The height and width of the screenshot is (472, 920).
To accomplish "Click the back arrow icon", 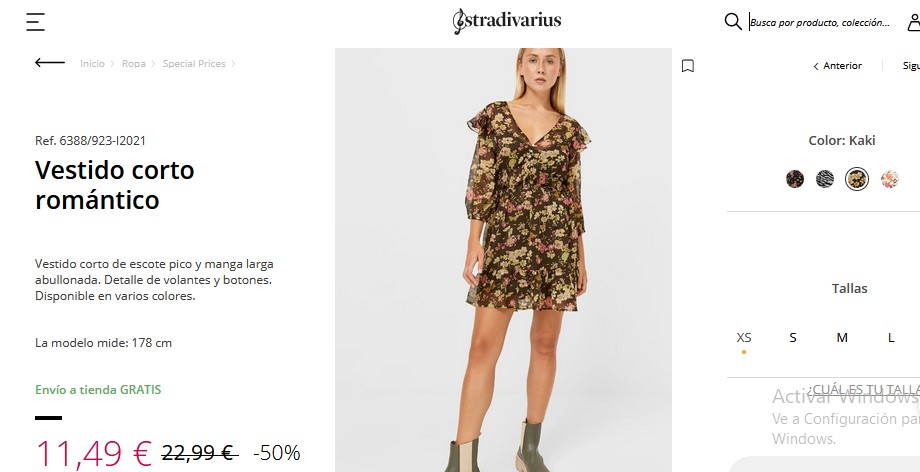I will [x=50, y=63].
